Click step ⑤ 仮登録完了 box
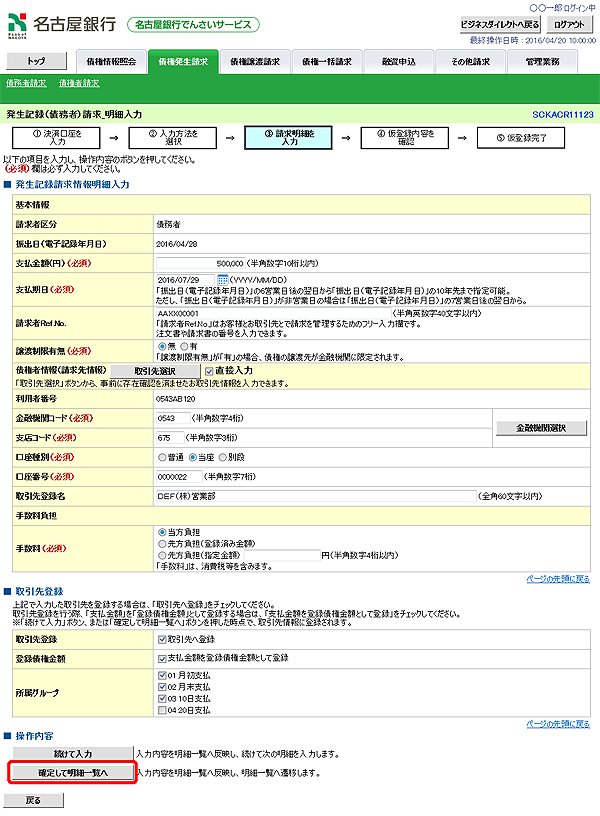 click(521, 137)
